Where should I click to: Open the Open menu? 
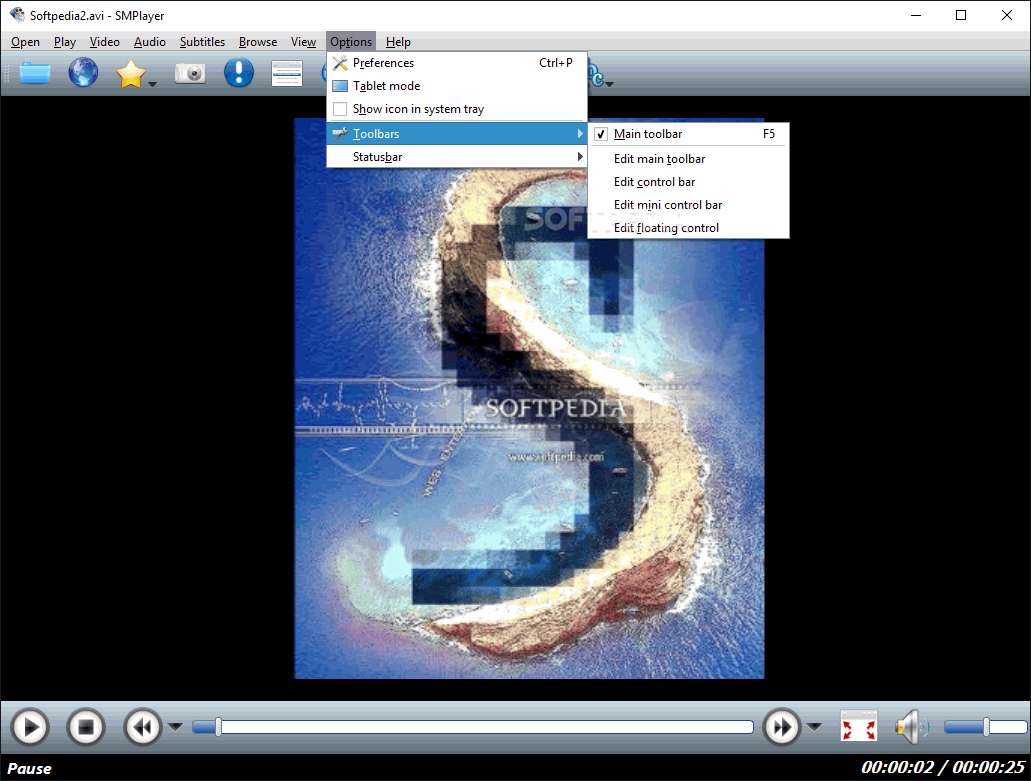point(26,41)
